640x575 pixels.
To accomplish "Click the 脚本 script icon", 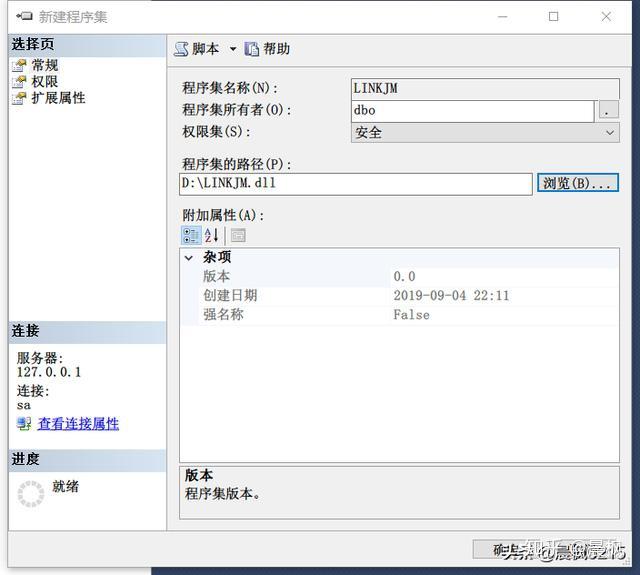I will (x=181, y=49).
